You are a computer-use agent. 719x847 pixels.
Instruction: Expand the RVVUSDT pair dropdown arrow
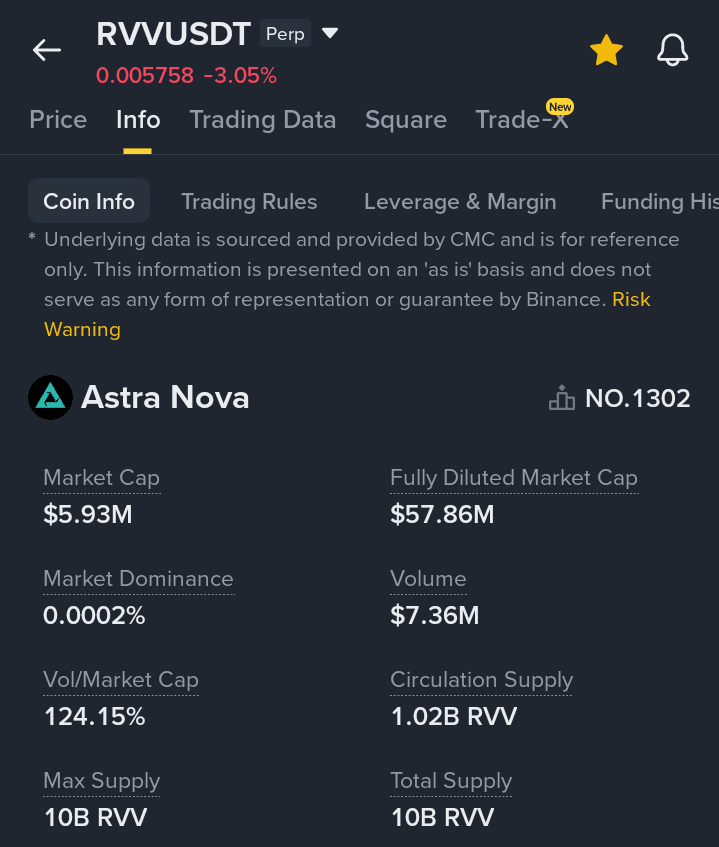(330, 33)
